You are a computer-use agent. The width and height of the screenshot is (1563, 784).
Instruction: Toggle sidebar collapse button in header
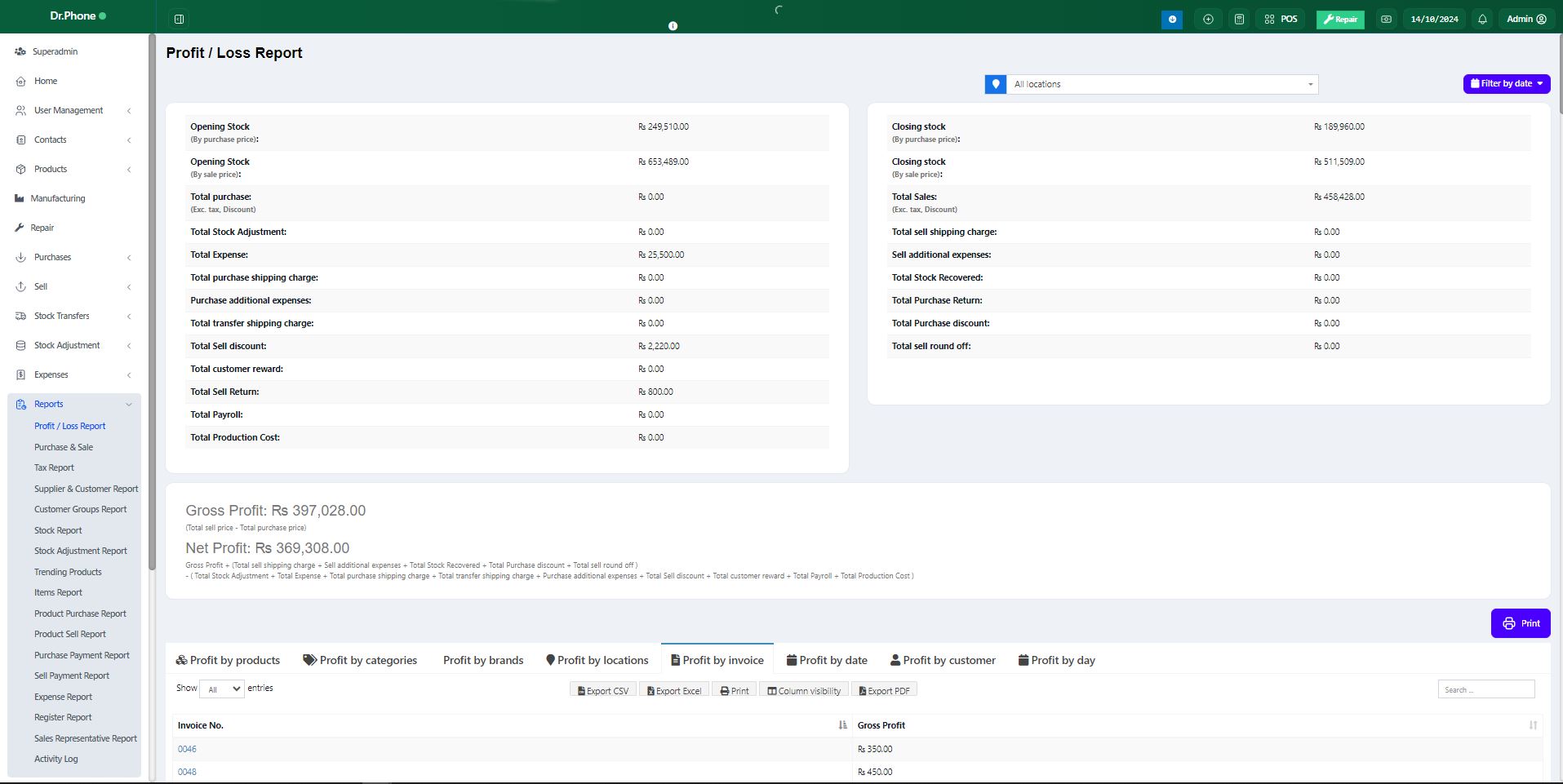(180, 19)
